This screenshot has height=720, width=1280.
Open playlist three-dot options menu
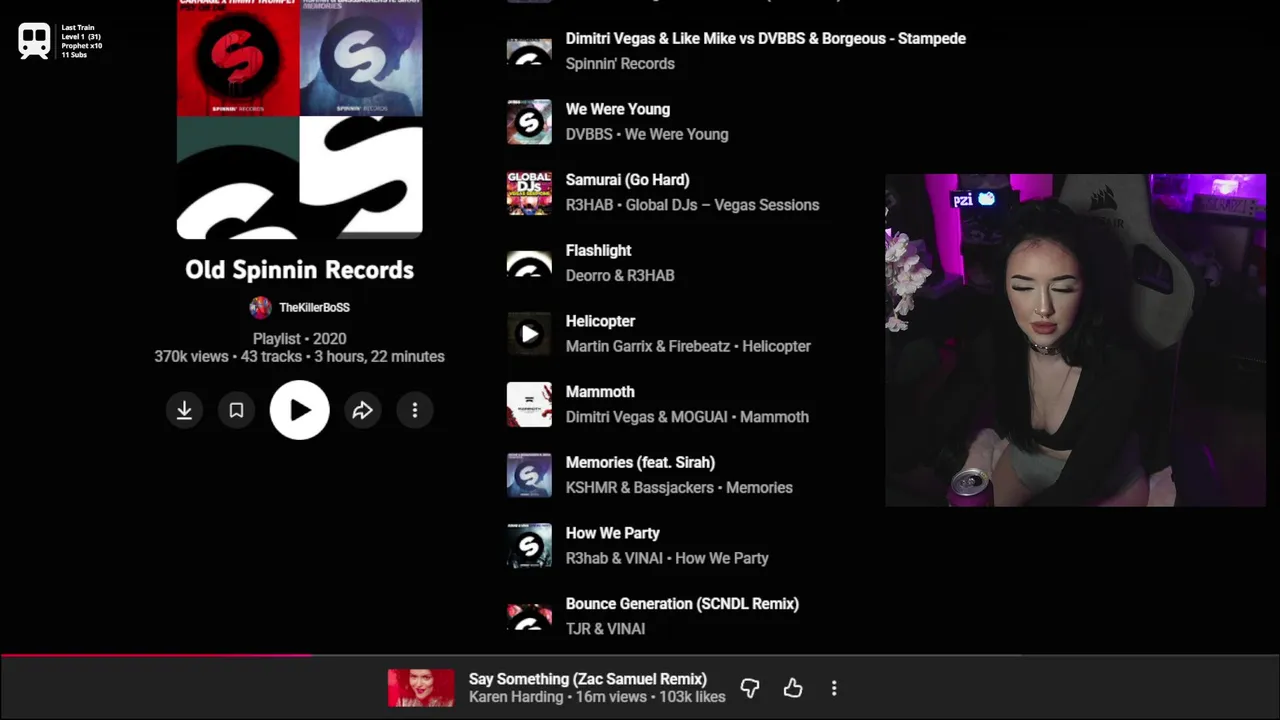coord(415,410)
